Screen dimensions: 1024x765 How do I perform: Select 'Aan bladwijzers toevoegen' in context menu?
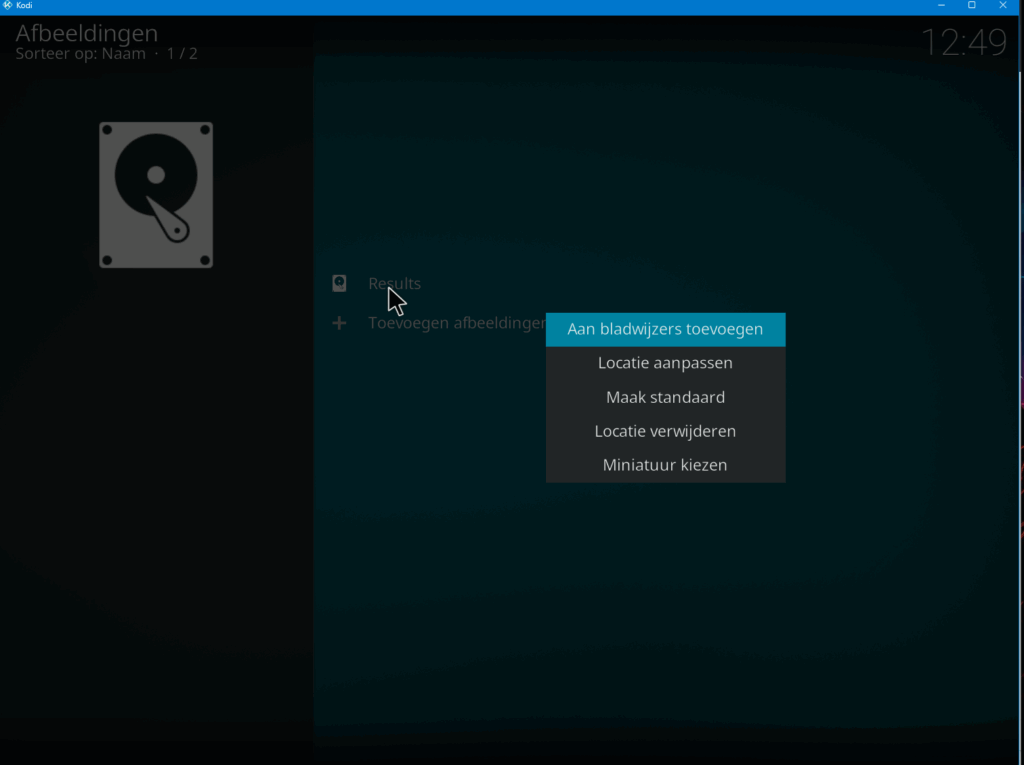click(x=665, y=329)
